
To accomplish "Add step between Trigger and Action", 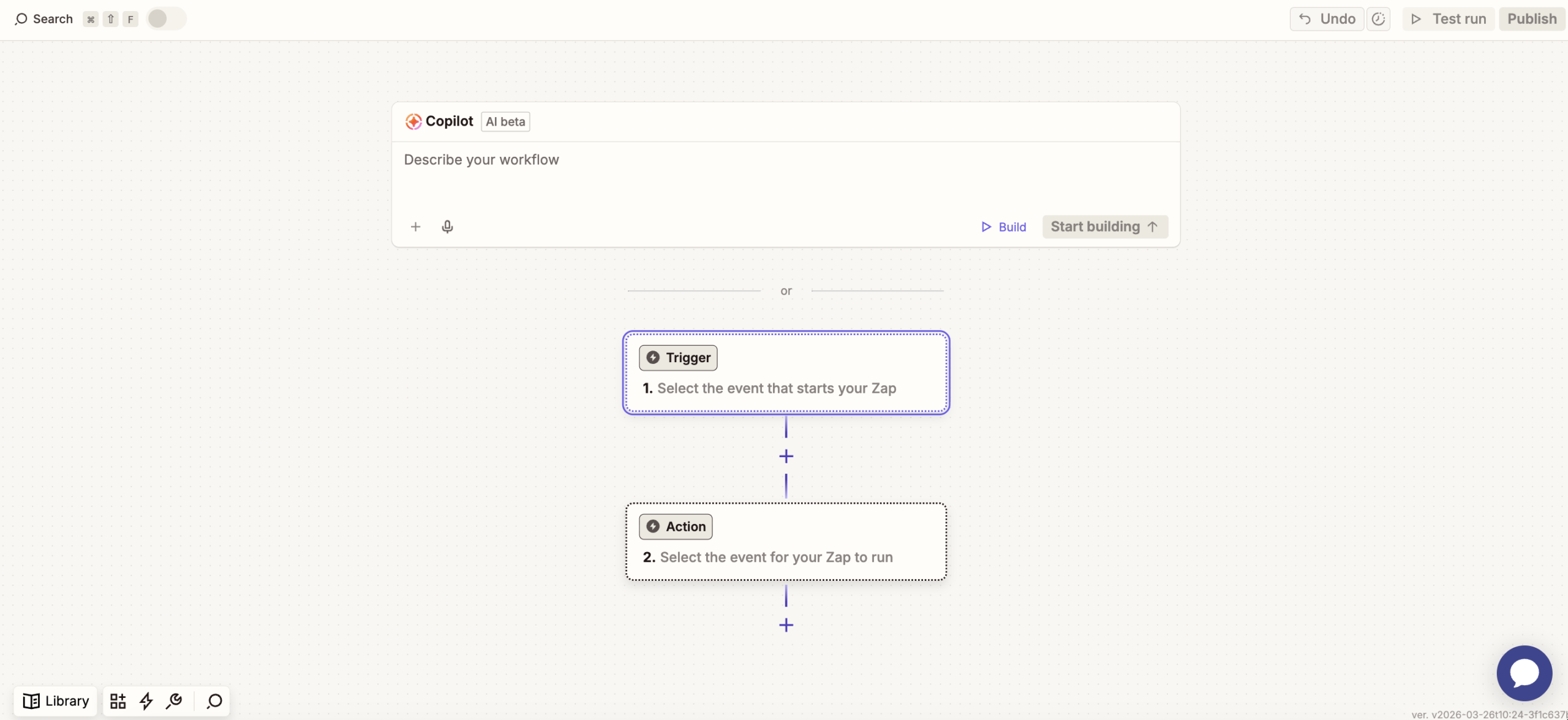I will (x=786, y=457).
